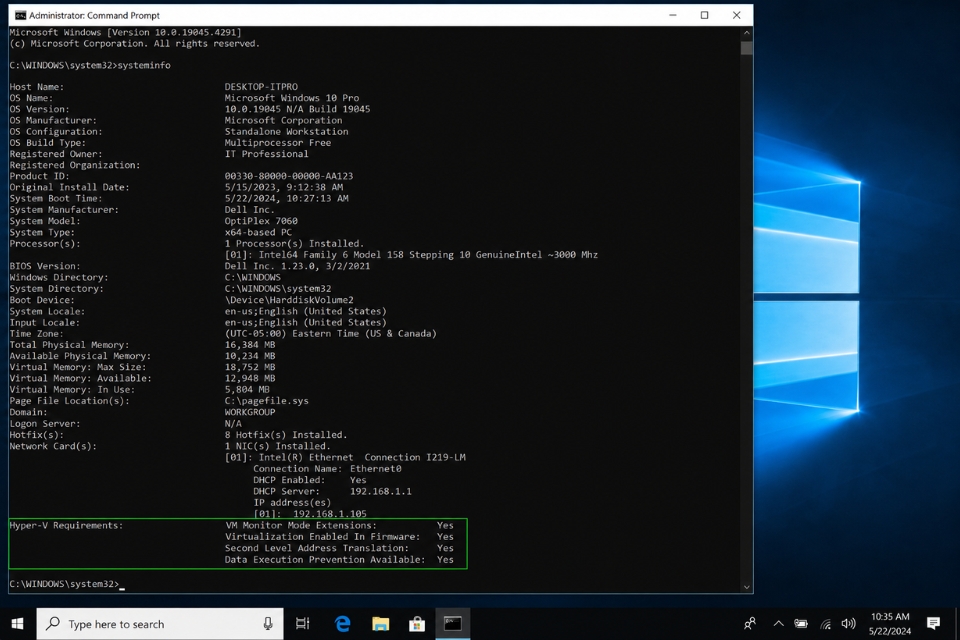960x640 pixels.
Task: Click the OS name Microsoft Windows 10 Pro
Action: (x=291, y=98)
